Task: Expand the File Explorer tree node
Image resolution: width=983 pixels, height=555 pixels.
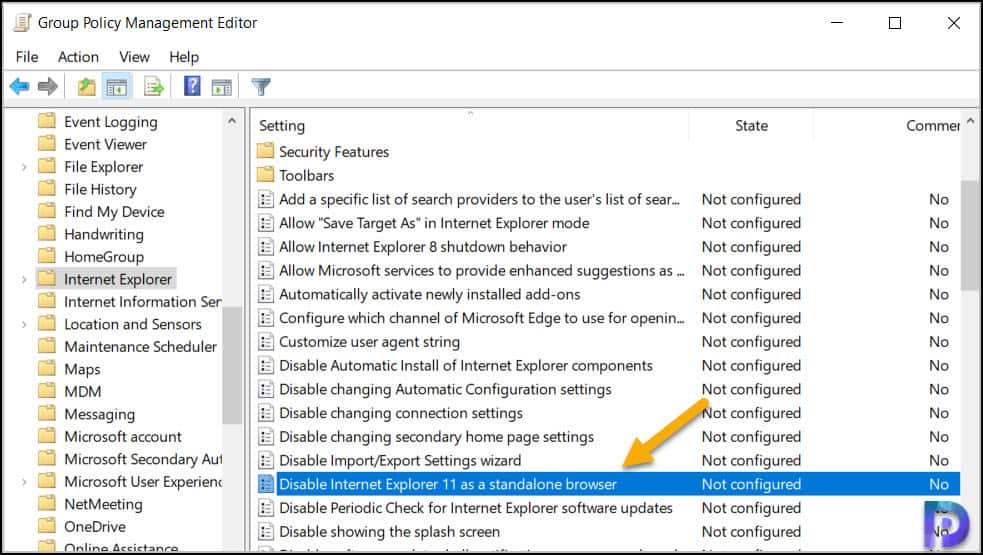Action: tap(24, 167)
